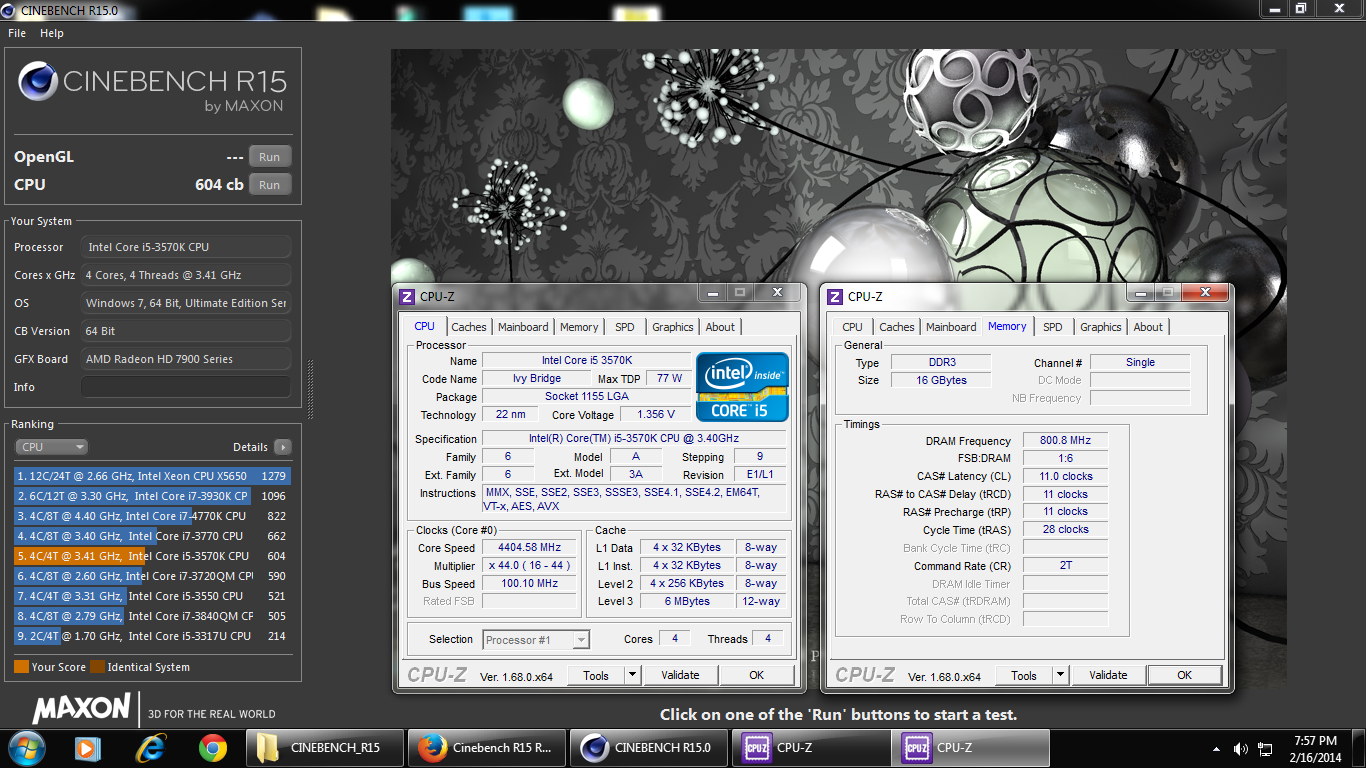Click OK in left CPU-Z window
1366x768 pixels.
pos(757,675)
